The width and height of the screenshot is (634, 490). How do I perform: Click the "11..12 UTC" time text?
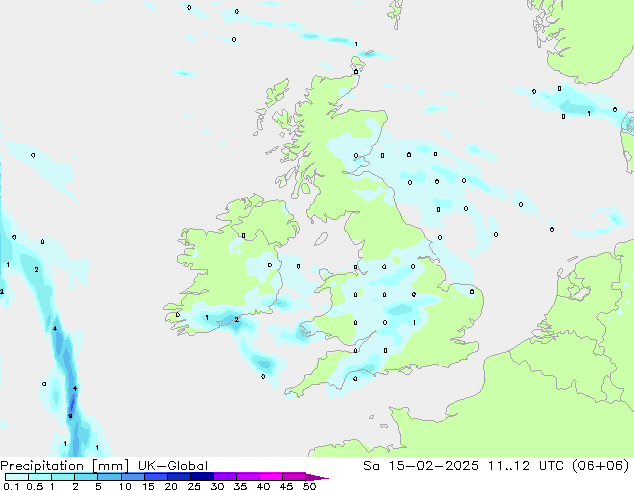point(528,466)
